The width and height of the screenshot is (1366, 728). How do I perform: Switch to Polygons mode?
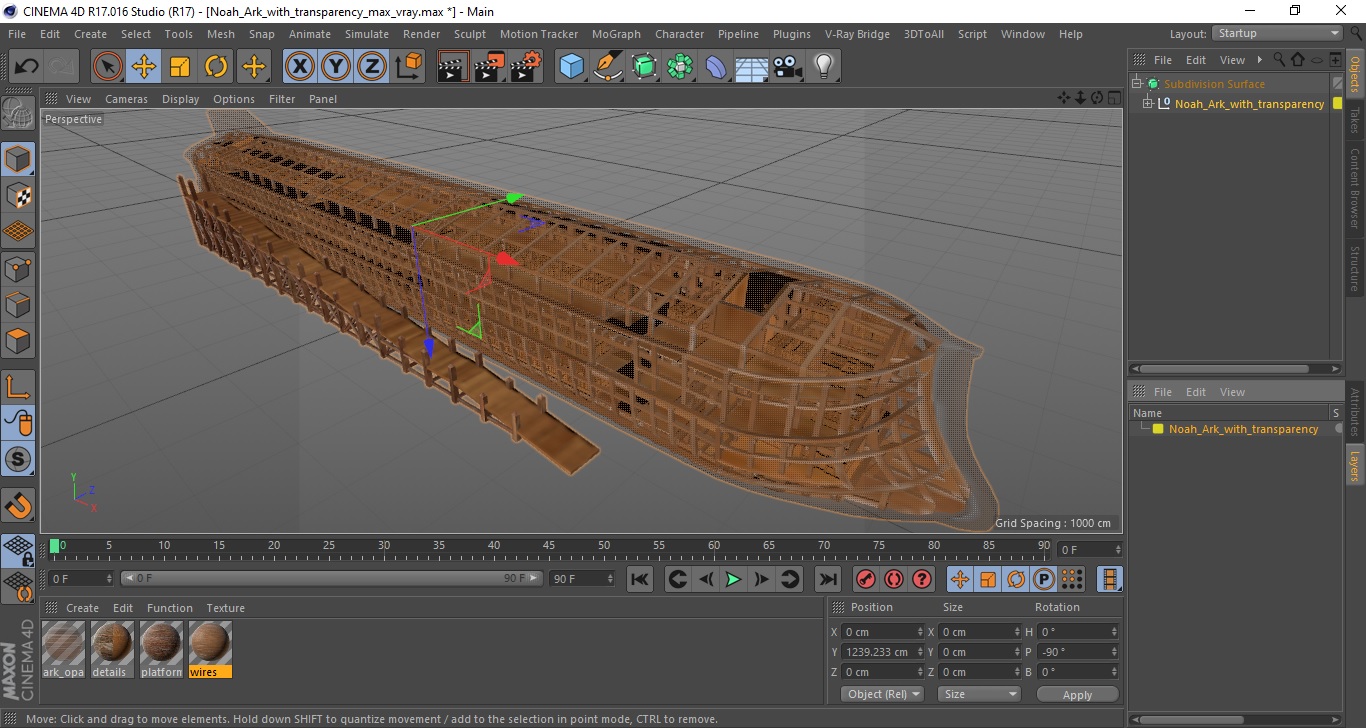click(x=18, y=341)
